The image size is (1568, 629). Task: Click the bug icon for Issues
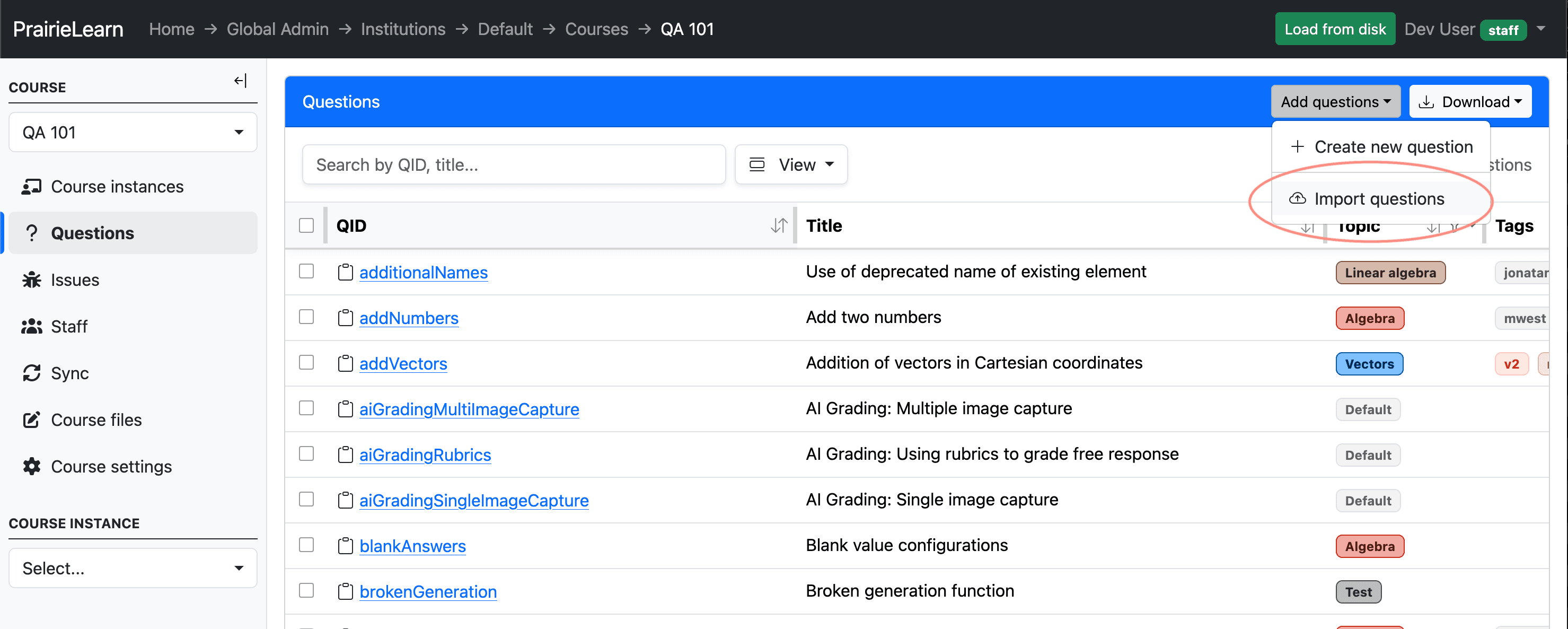tap(32, 280)
